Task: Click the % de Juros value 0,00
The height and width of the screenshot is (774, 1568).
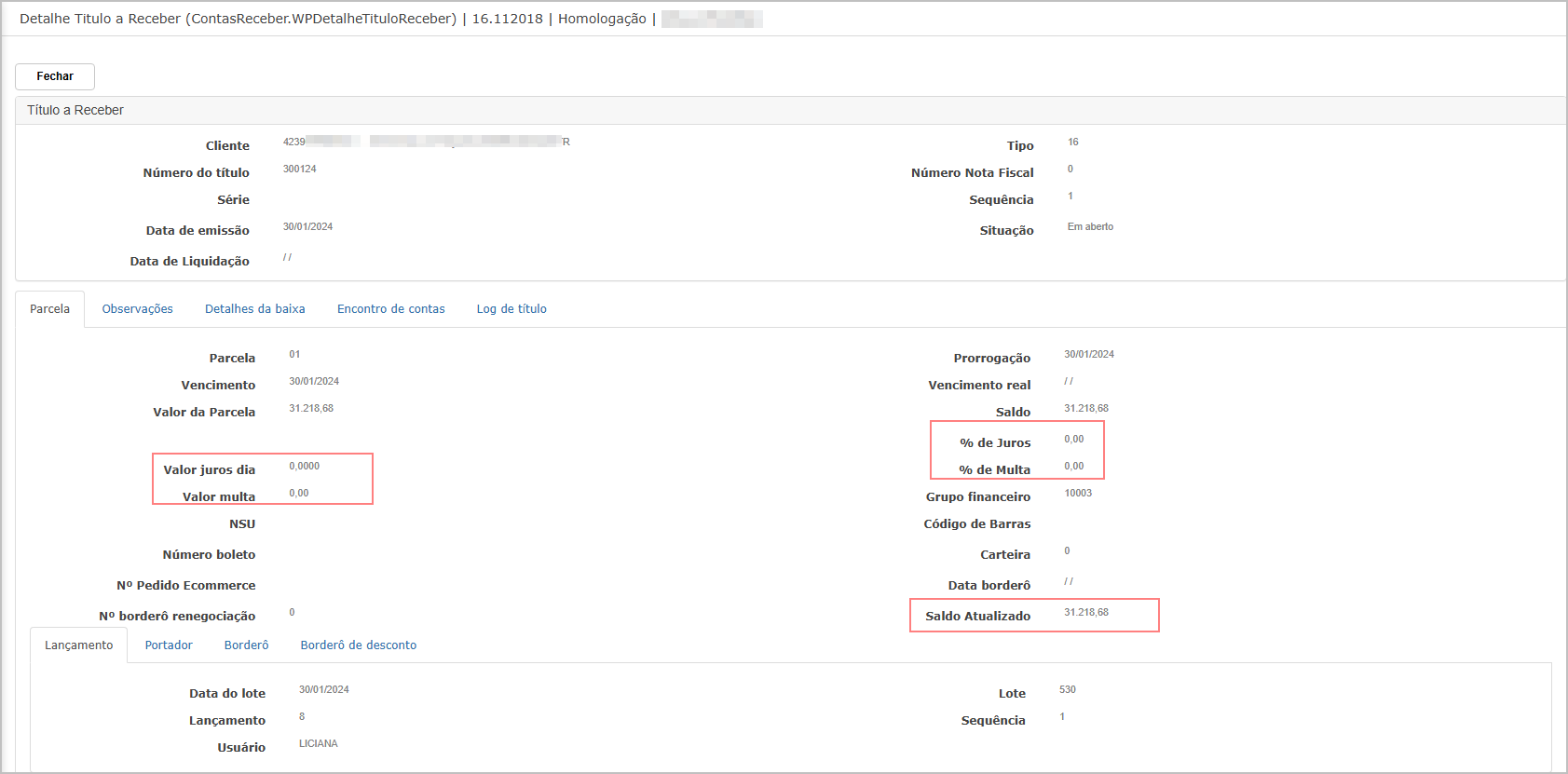Action: pos(1074,440)
